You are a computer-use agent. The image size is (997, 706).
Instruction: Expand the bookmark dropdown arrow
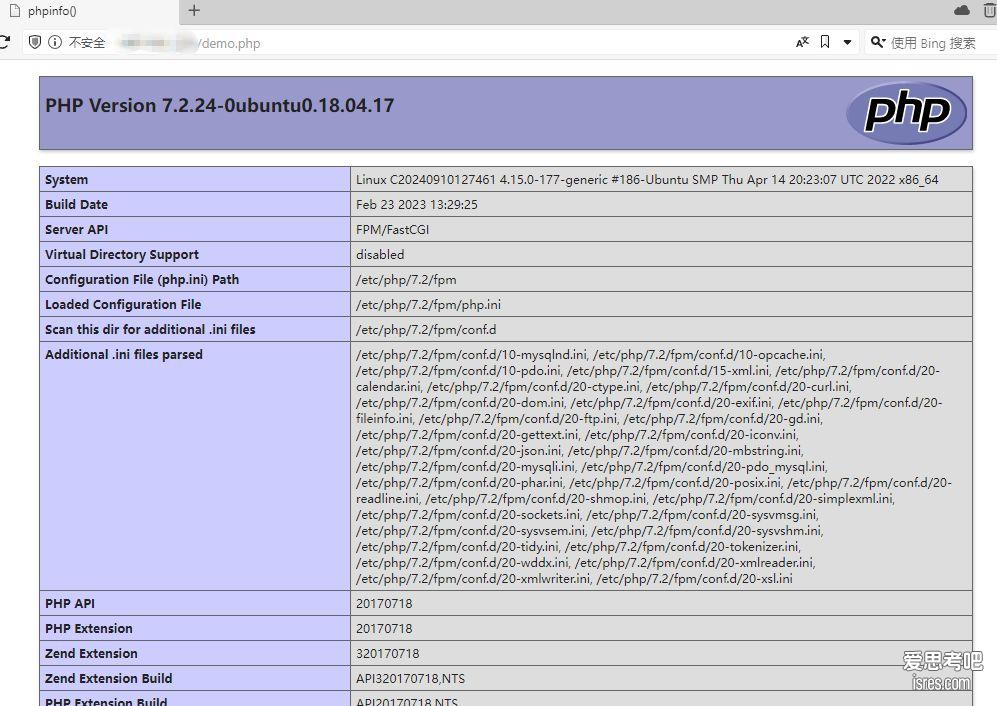click(847, 43)
